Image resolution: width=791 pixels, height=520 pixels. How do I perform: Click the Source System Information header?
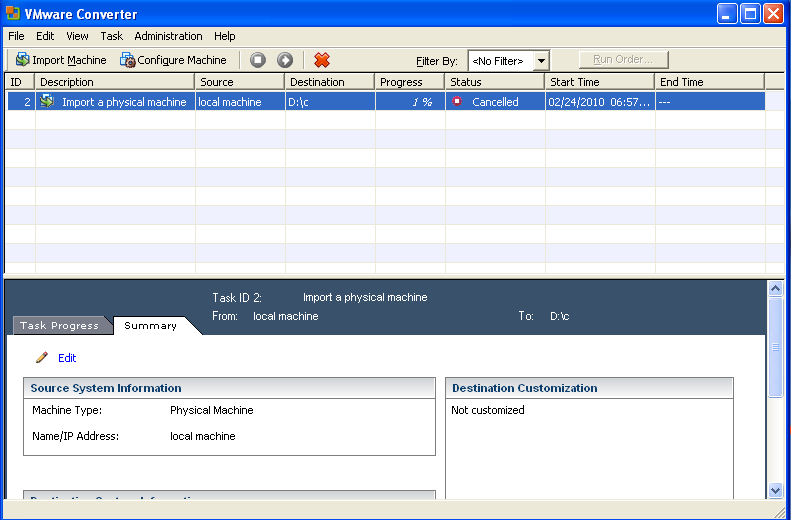[x=230, y=388]
